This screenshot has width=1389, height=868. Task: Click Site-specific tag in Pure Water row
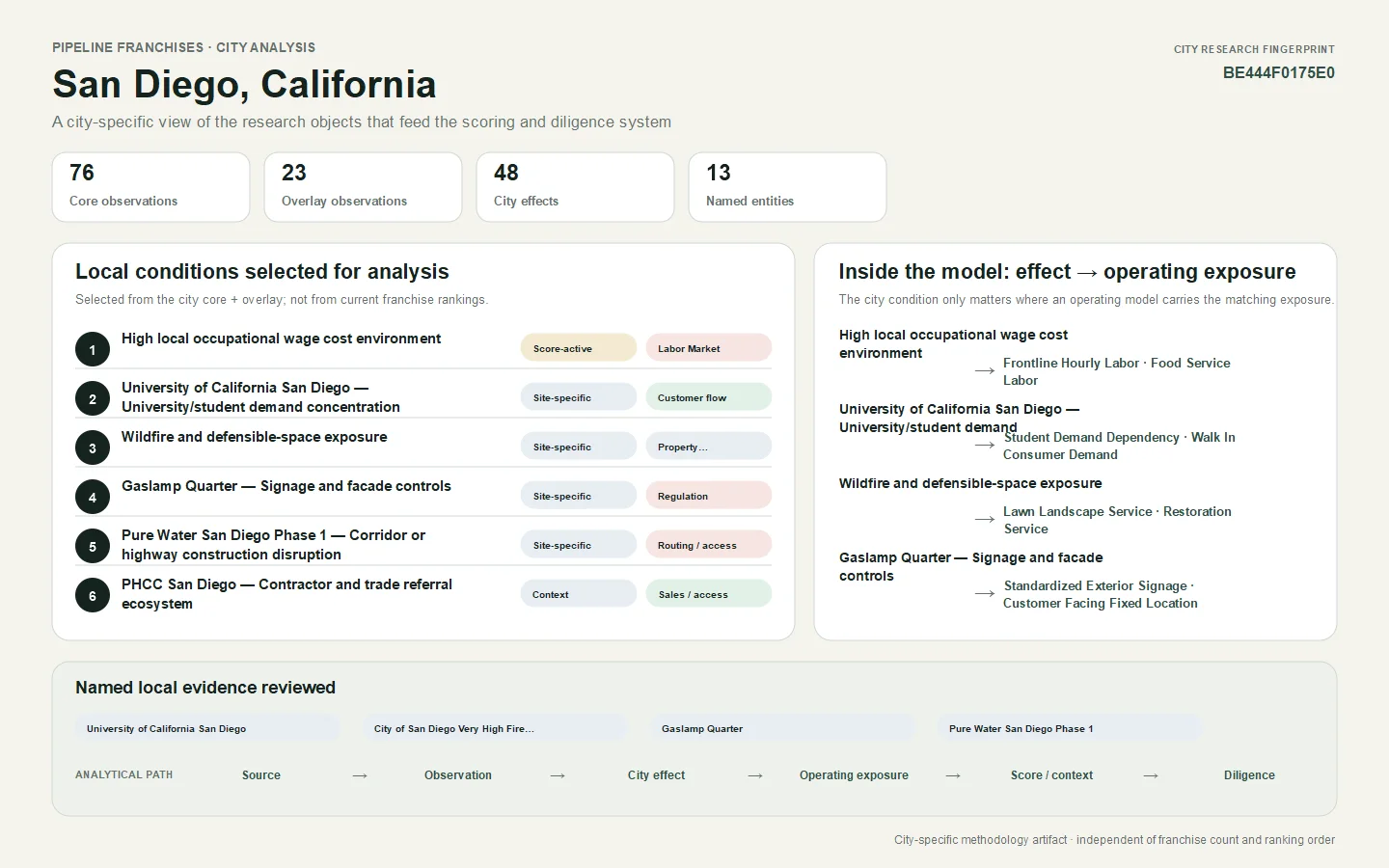[579, 545]
